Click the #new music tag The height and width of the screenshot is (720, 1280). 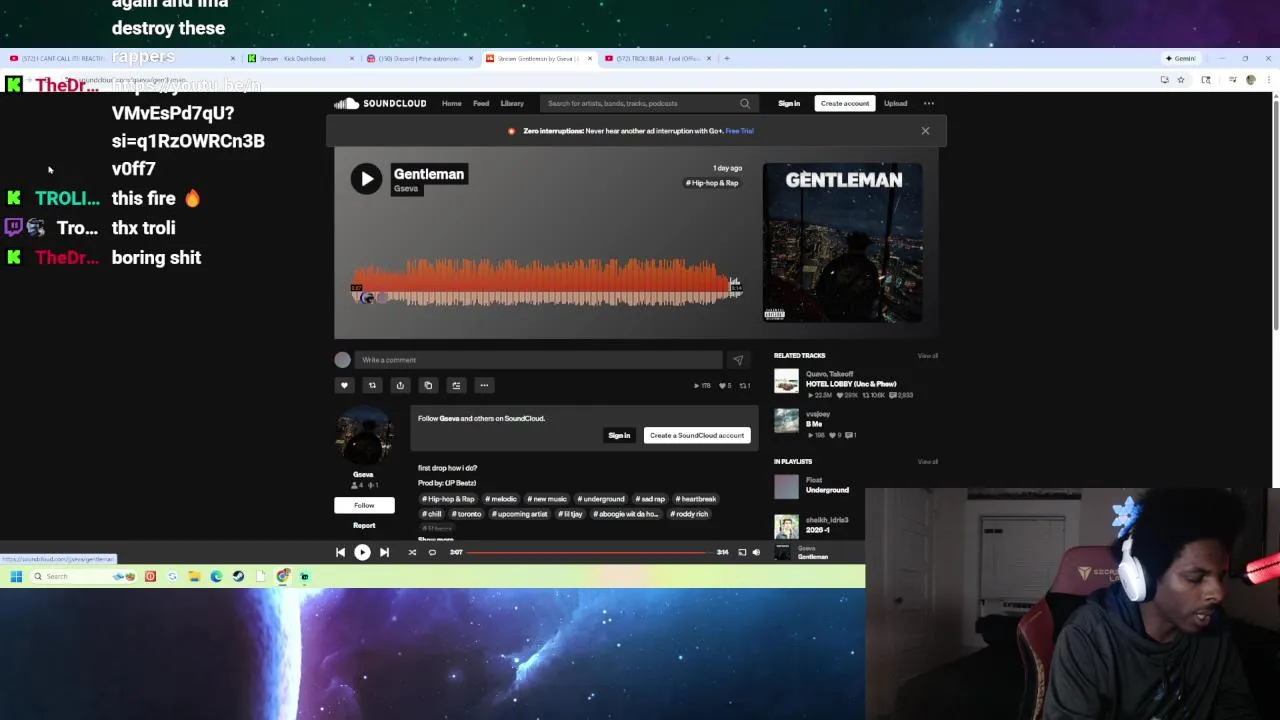pyautogui.click(x=547, y=499)
